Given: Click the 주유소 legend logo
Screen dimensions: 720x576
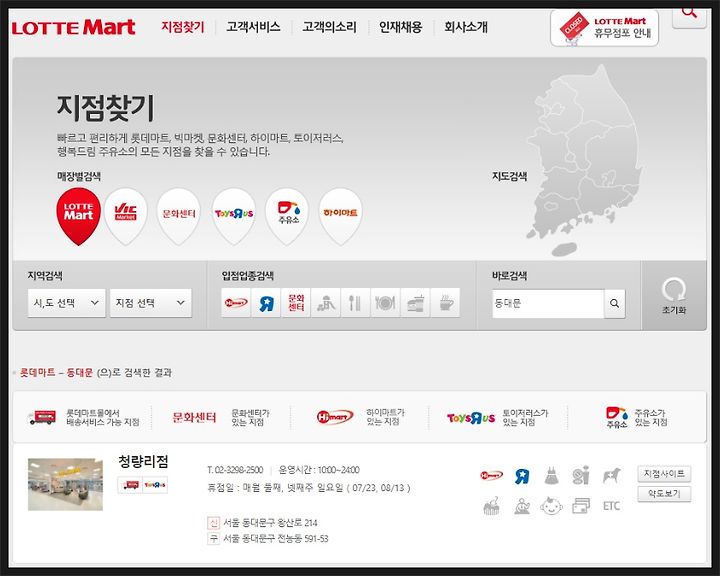Looking at the screenshot, I should (x=617, y=417).
